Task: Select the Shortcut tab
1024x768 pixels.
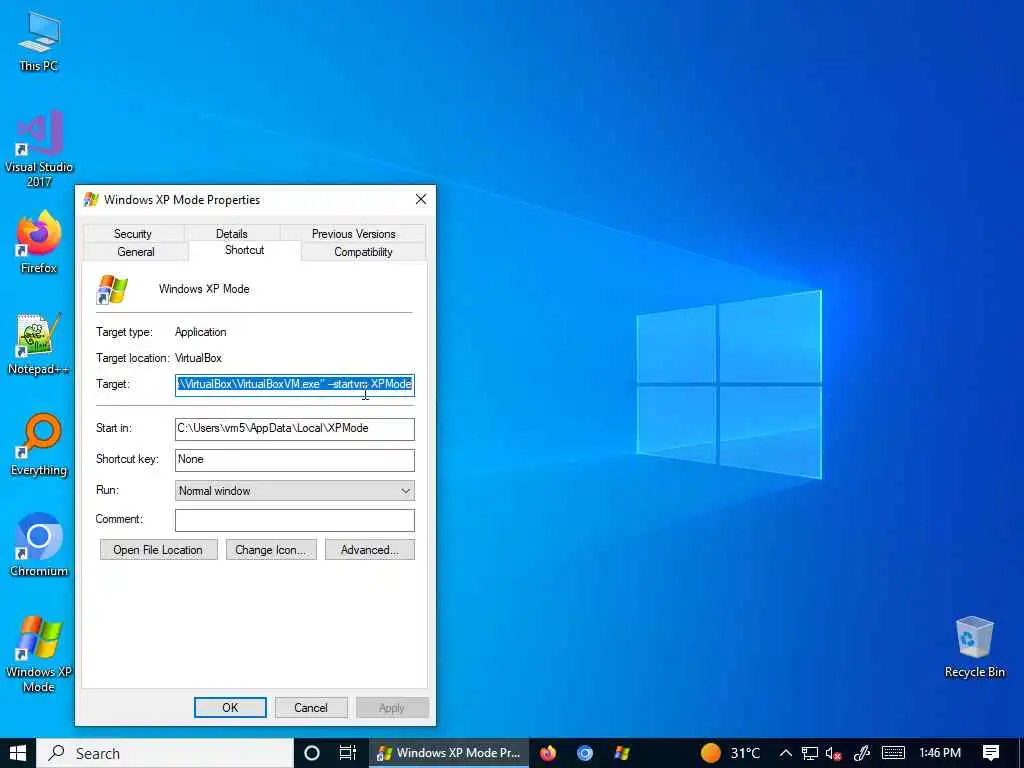Action: point(244,250)
